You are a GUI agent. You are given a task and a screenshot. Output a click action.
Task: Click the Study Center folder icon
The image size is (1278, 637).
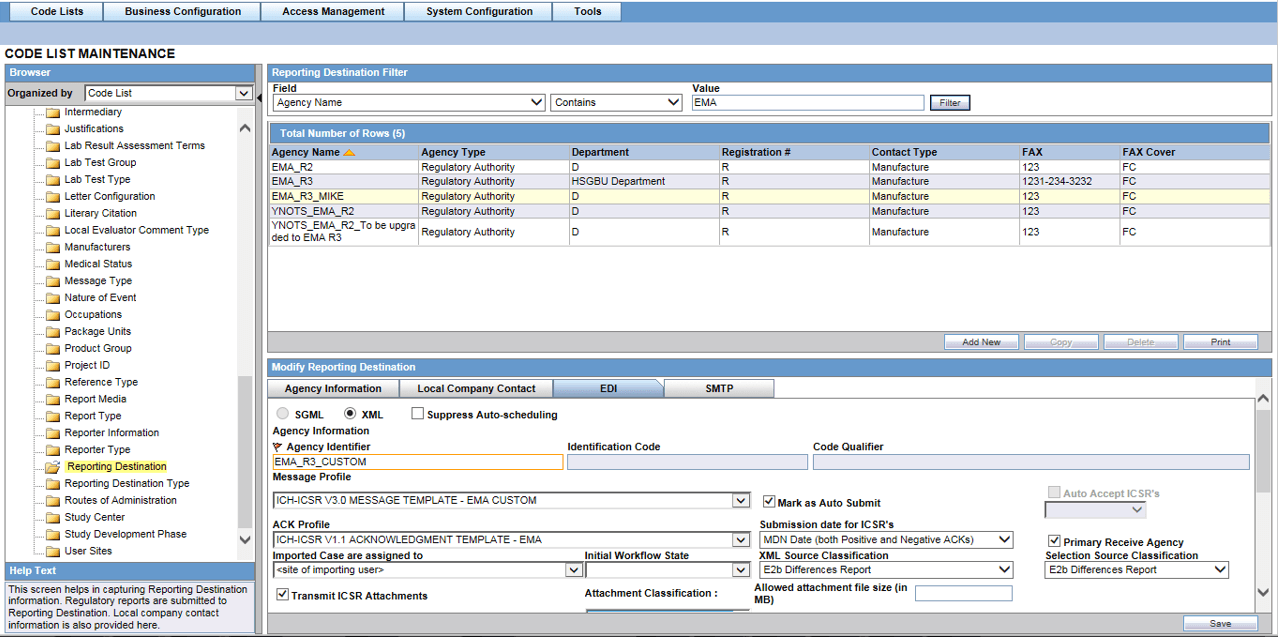[52, 518]
